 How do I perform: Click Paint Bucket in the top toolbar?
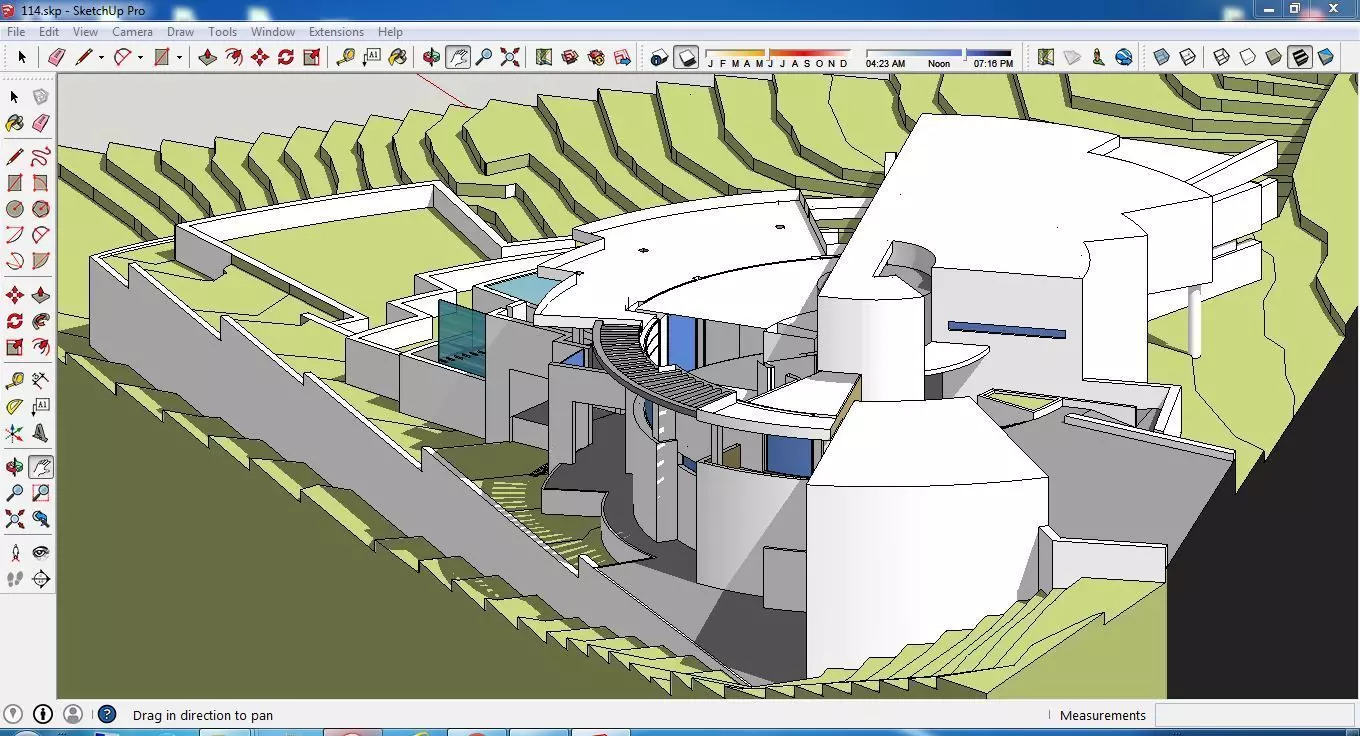click(x=397, y=57)
